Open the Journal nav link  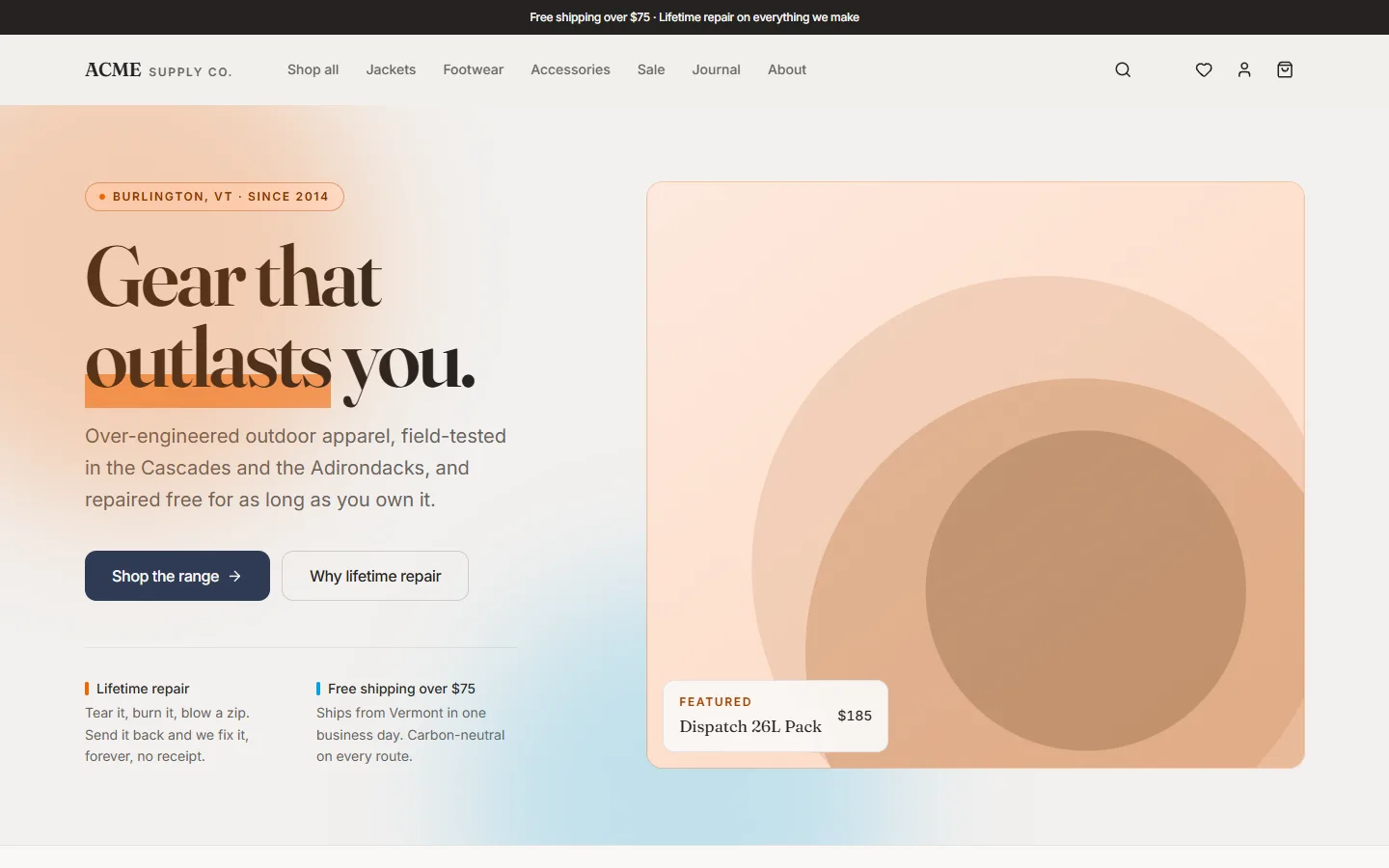click(716, 69)
